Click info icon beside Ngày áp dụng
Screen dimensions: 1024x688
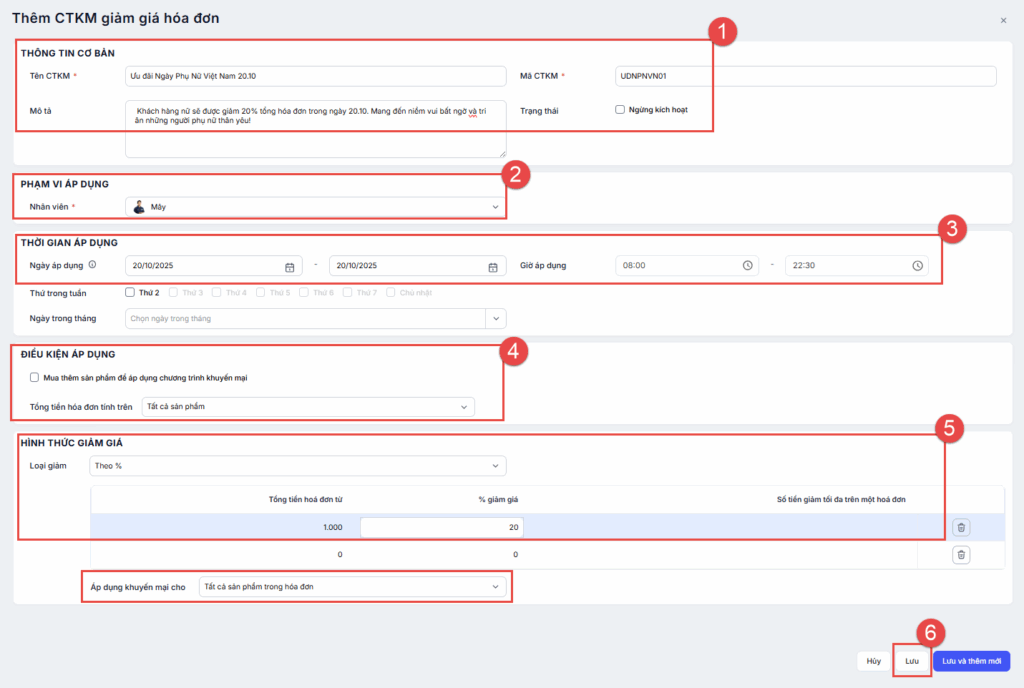pos(92,265)
